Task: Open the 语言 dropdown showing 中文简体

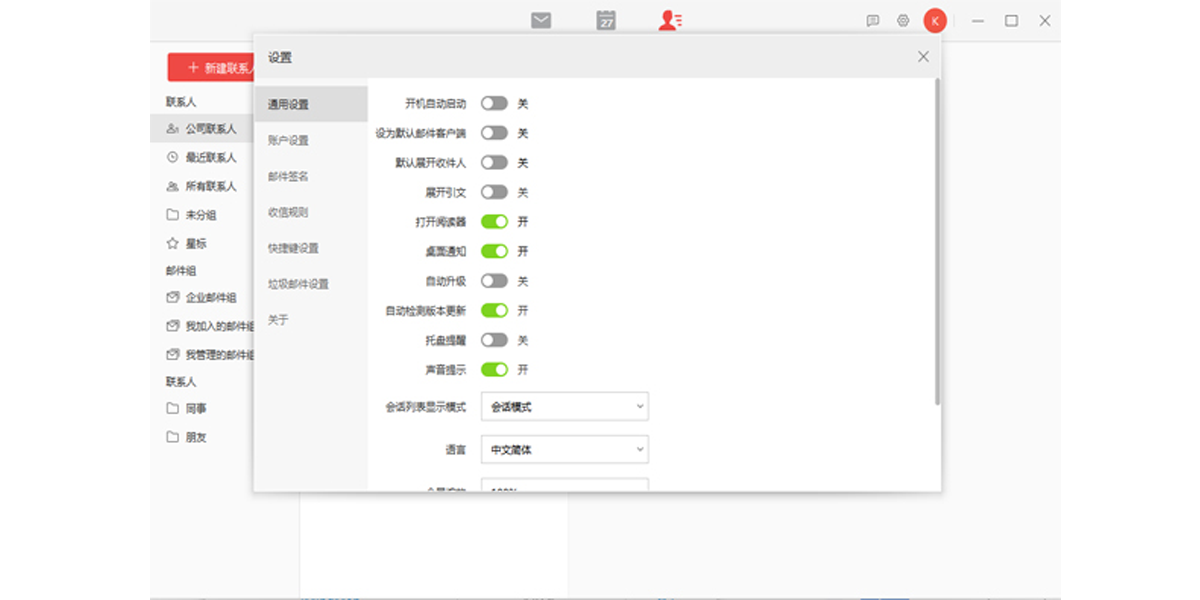Action: click(564, 449)
